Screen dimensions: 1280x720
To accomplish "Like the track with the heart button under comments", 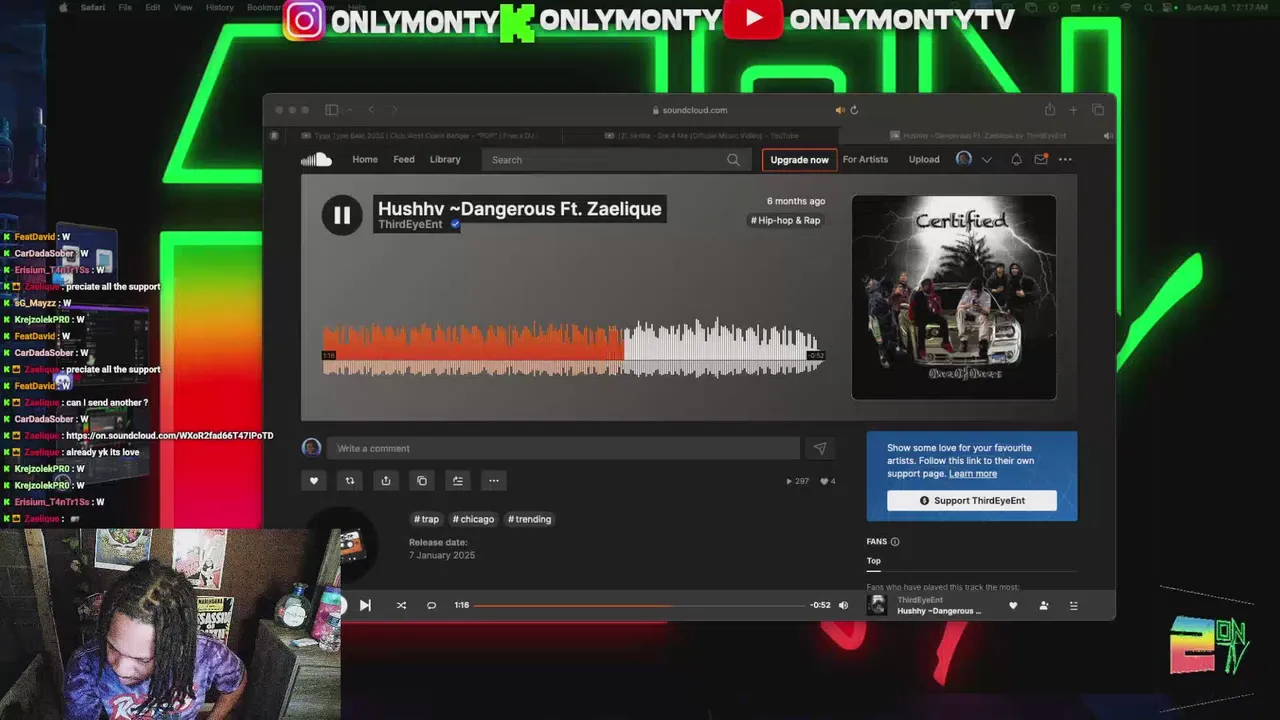I will (x=314, y=481).
